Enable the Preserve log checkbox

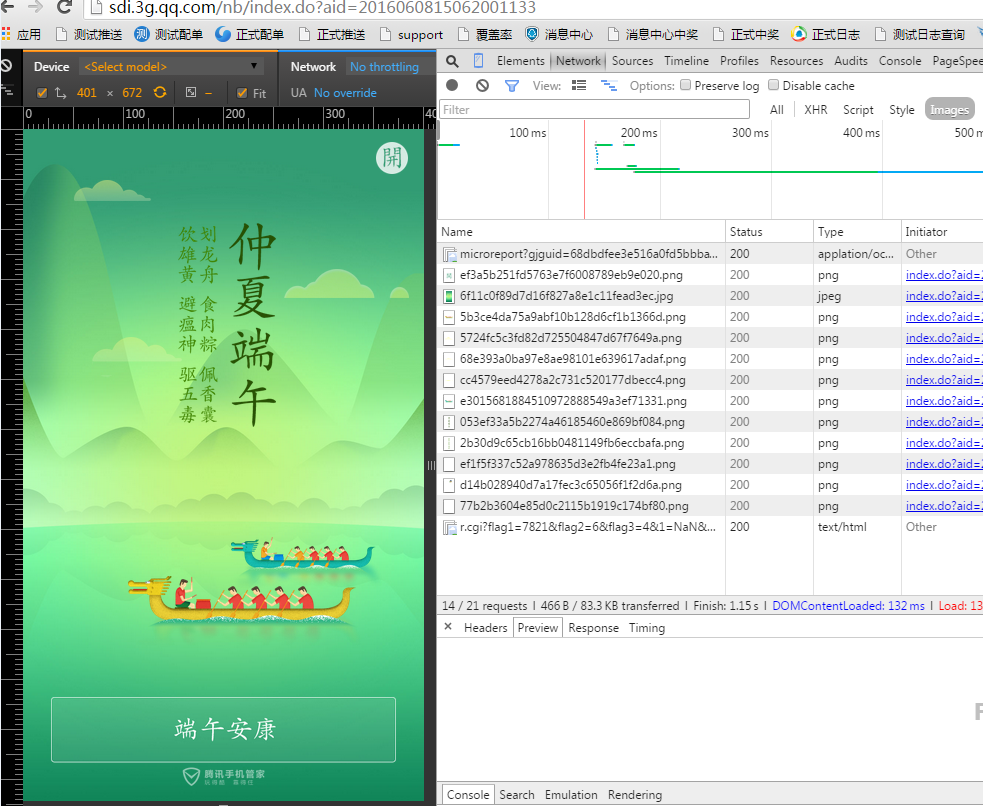[686, 86]
